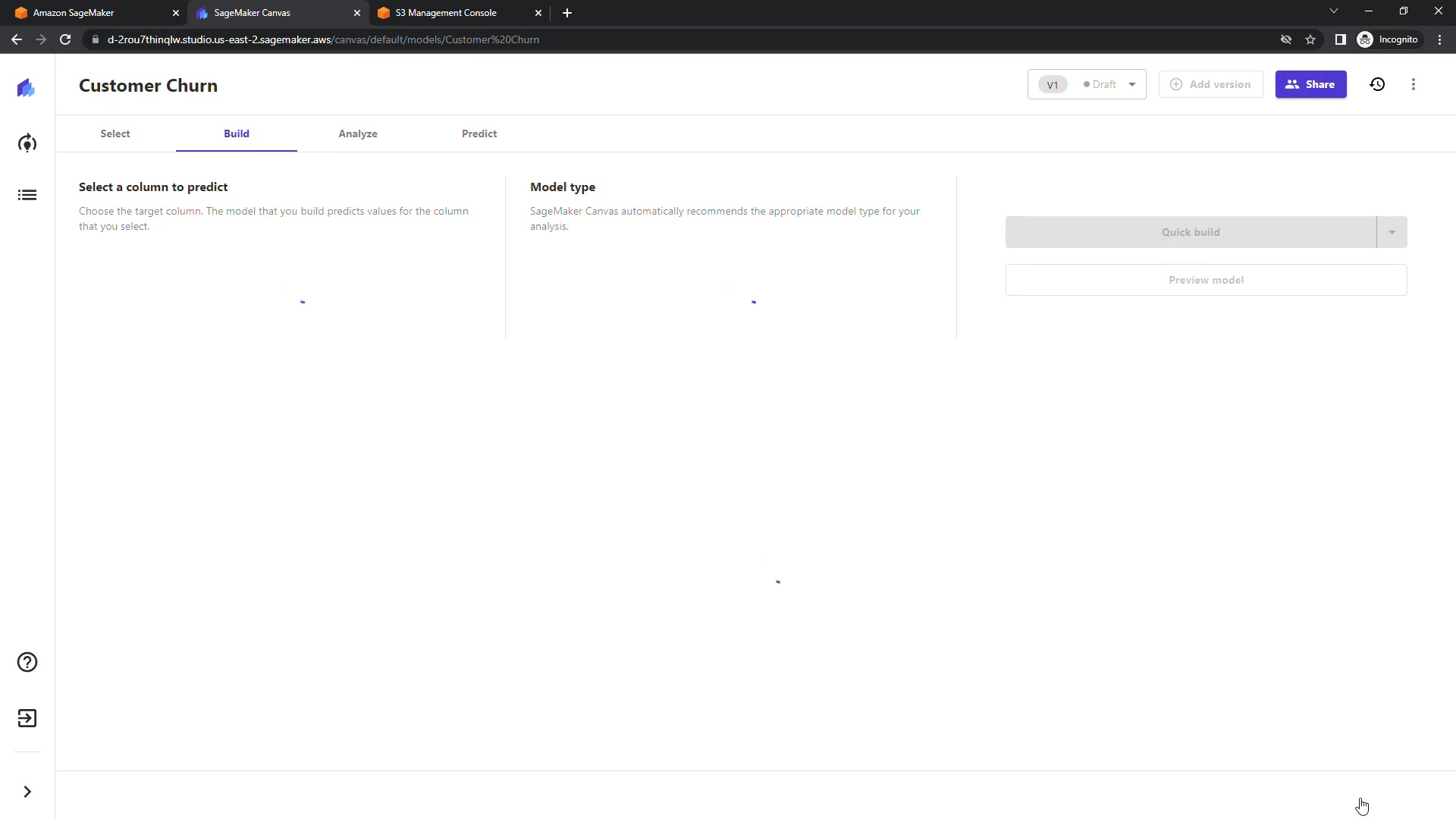
Task: Bookmark this page with the star icon
Action: click(x=1310, y=39)
